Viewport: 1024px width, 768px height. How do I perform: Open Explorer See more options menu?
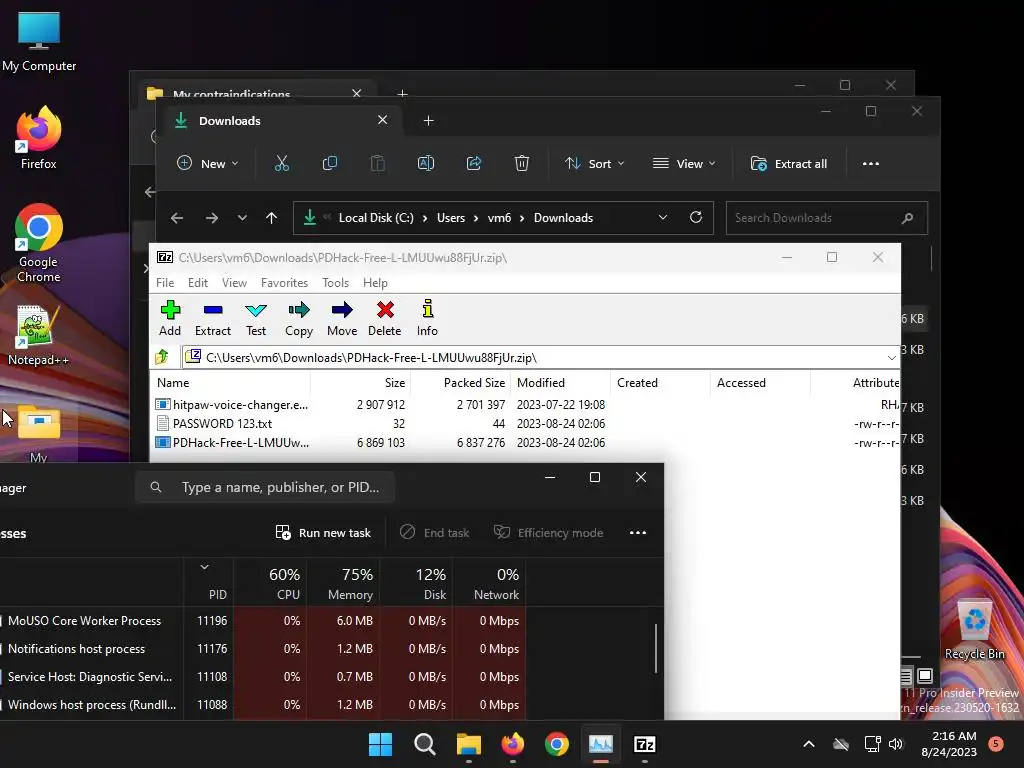(x=871, y=163)
